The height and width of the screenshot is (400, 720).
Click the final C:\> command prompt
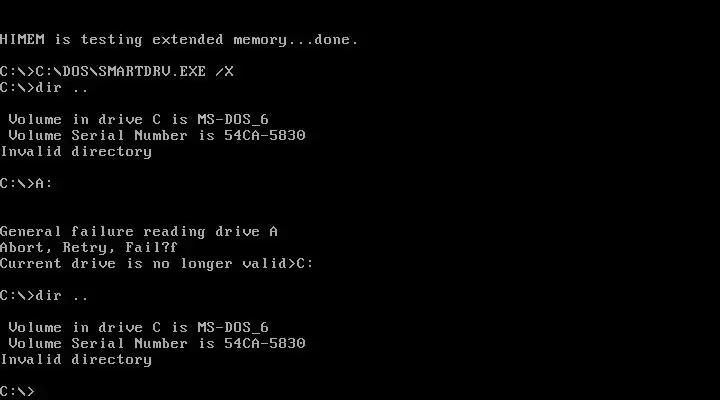(17, 392)
